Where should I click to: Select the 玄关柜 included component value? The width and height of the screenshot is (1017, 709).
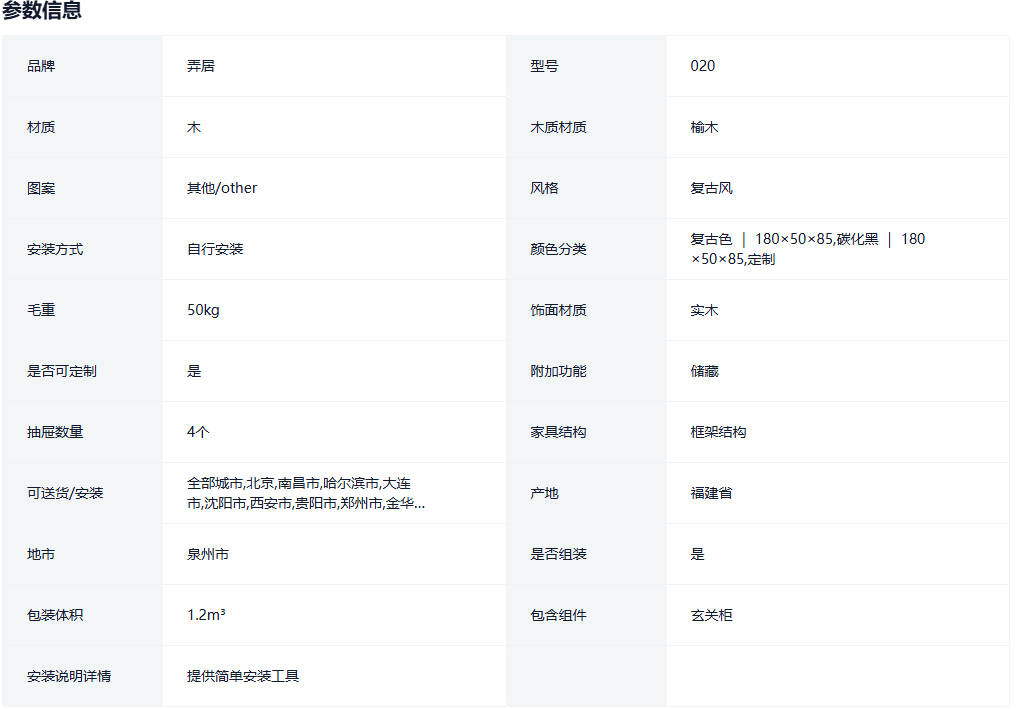[711, 615]
